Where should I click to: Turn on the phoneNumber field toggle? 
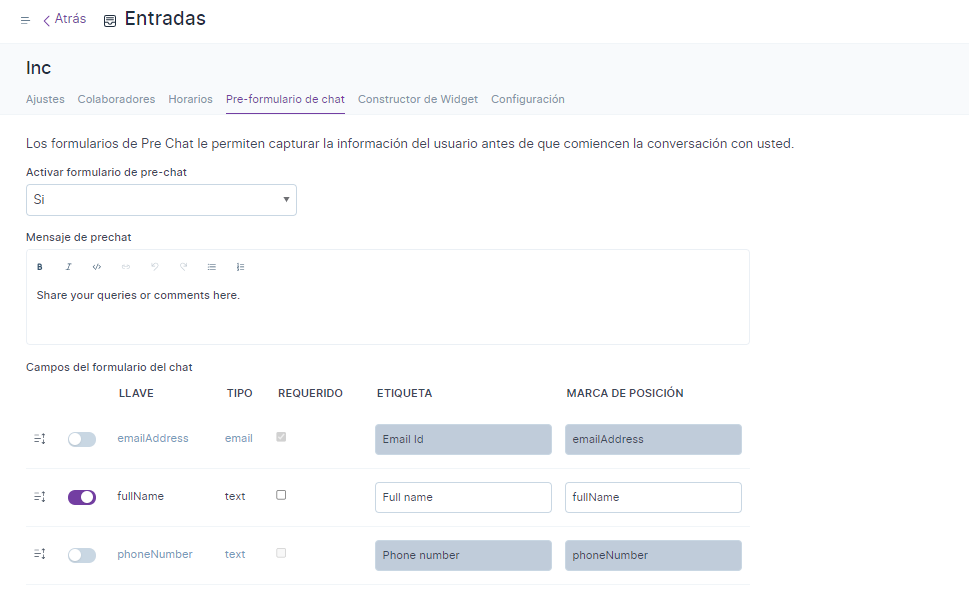click(x=82, y=555)
